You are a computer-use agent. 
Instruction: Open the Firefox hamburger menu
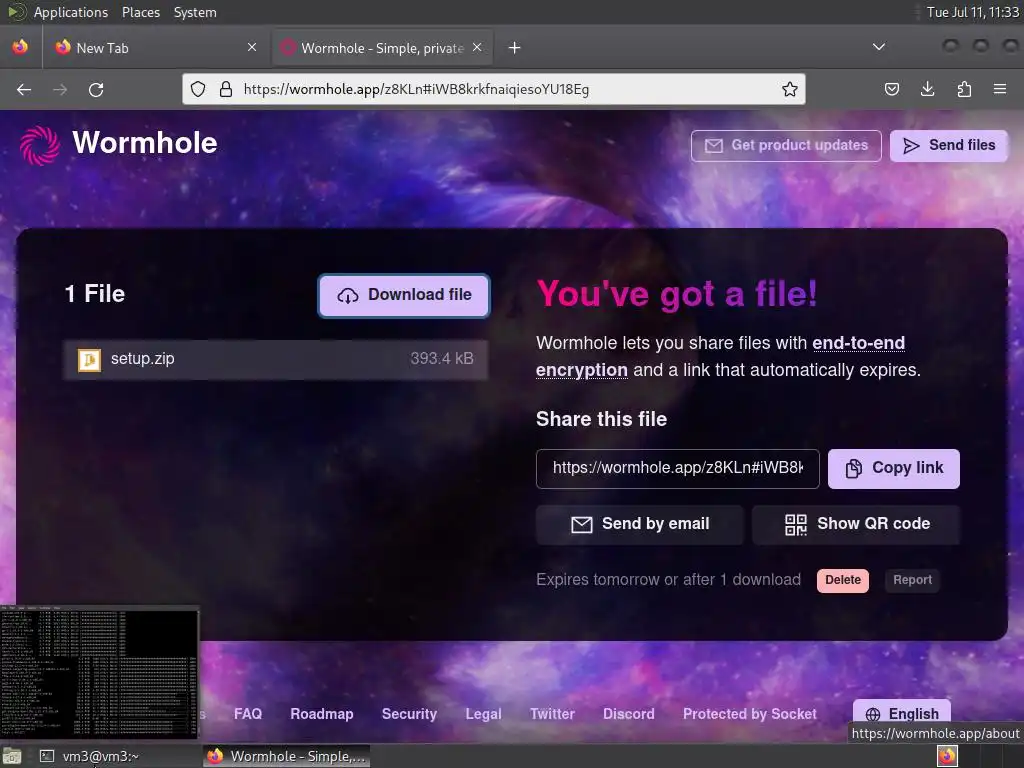click(999, 89)
